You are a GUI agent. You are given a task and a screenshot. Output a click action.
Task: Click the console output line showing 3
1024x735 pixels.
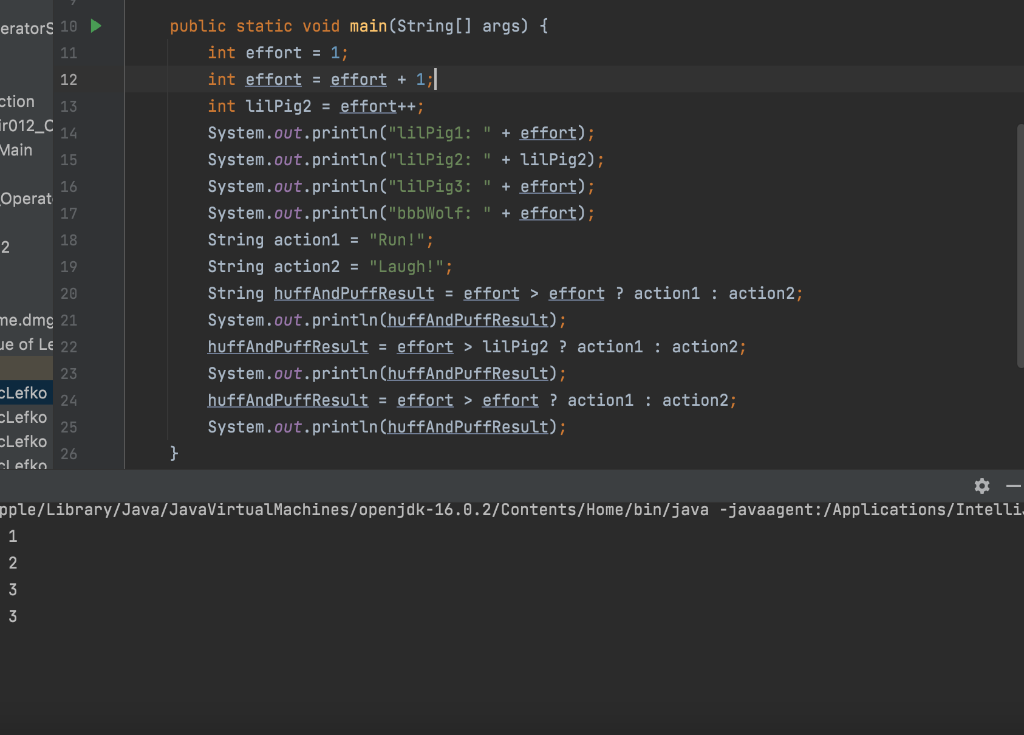11,589
